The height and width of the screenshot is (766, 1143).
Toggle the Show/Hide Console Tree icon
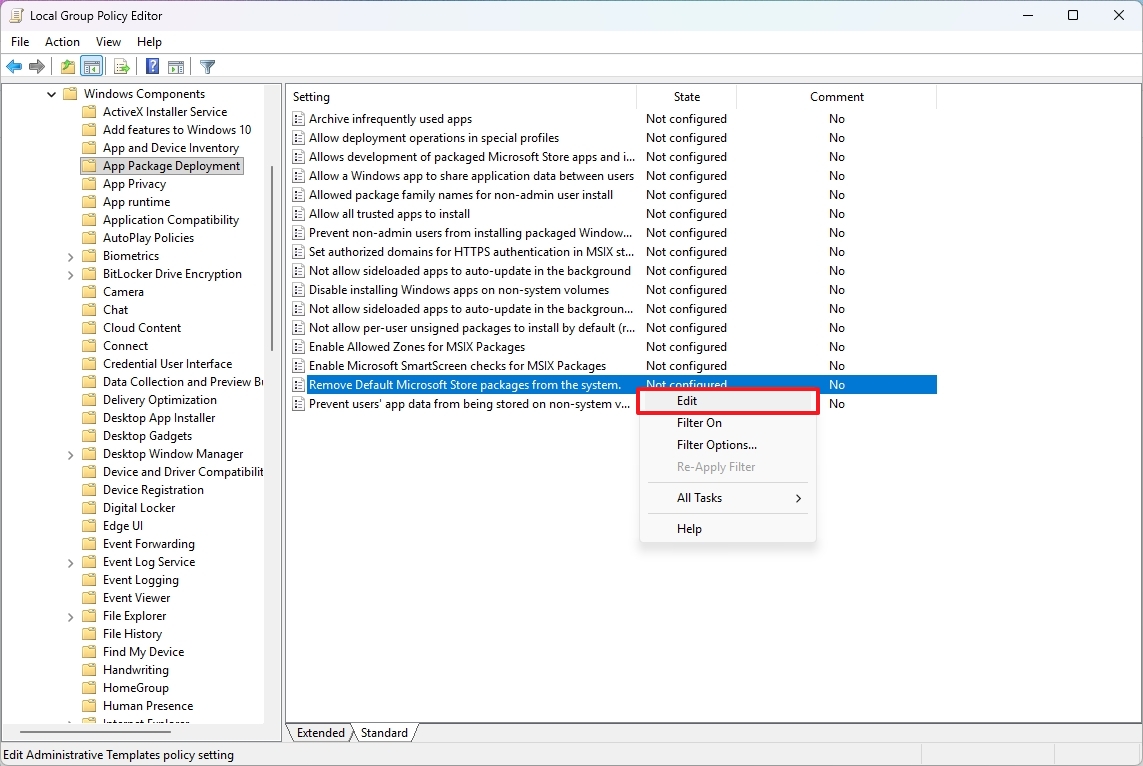tap(91, 66)
